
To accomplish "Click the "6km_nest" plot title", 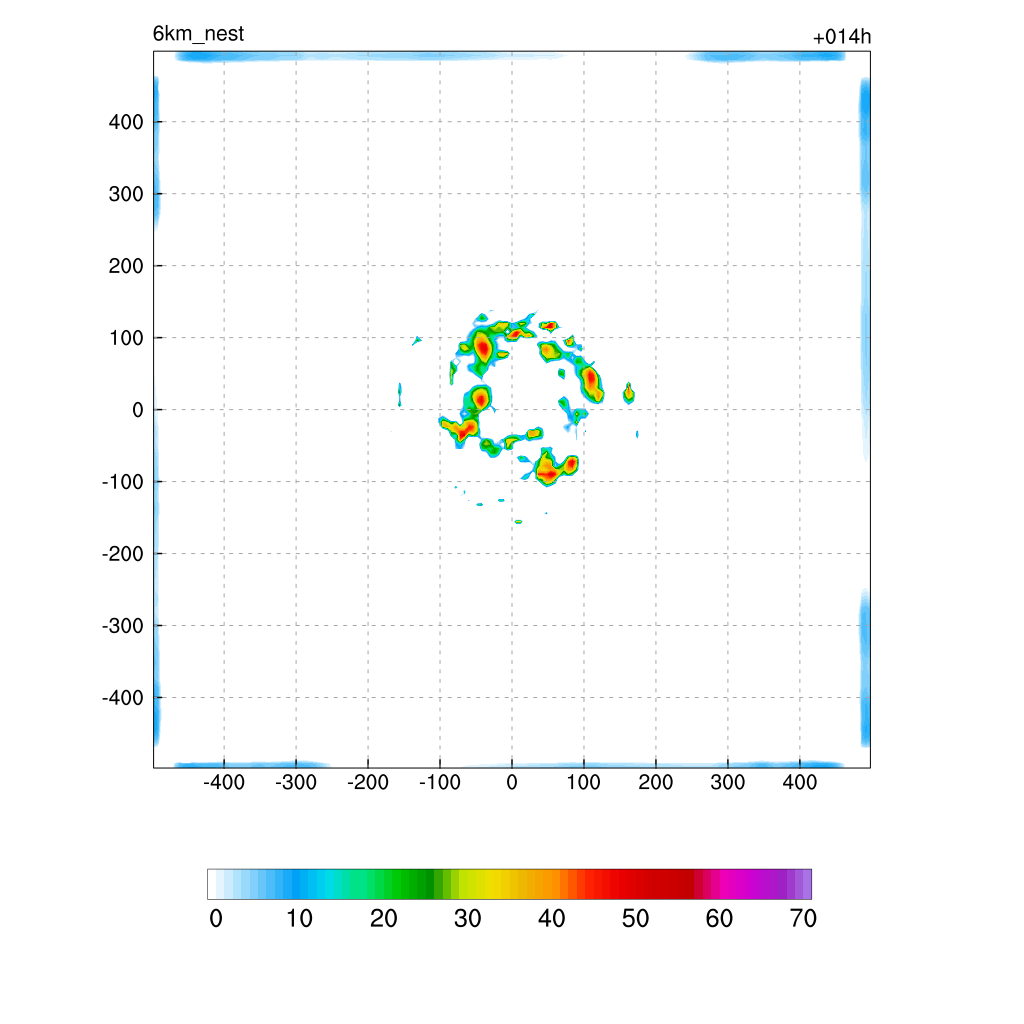I will pyautogui.click(x=198, y=34).
